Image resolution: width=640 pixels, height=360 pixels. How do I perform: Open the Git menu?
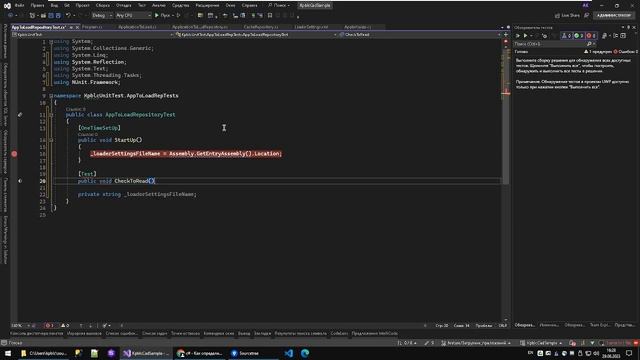[67, 6]
